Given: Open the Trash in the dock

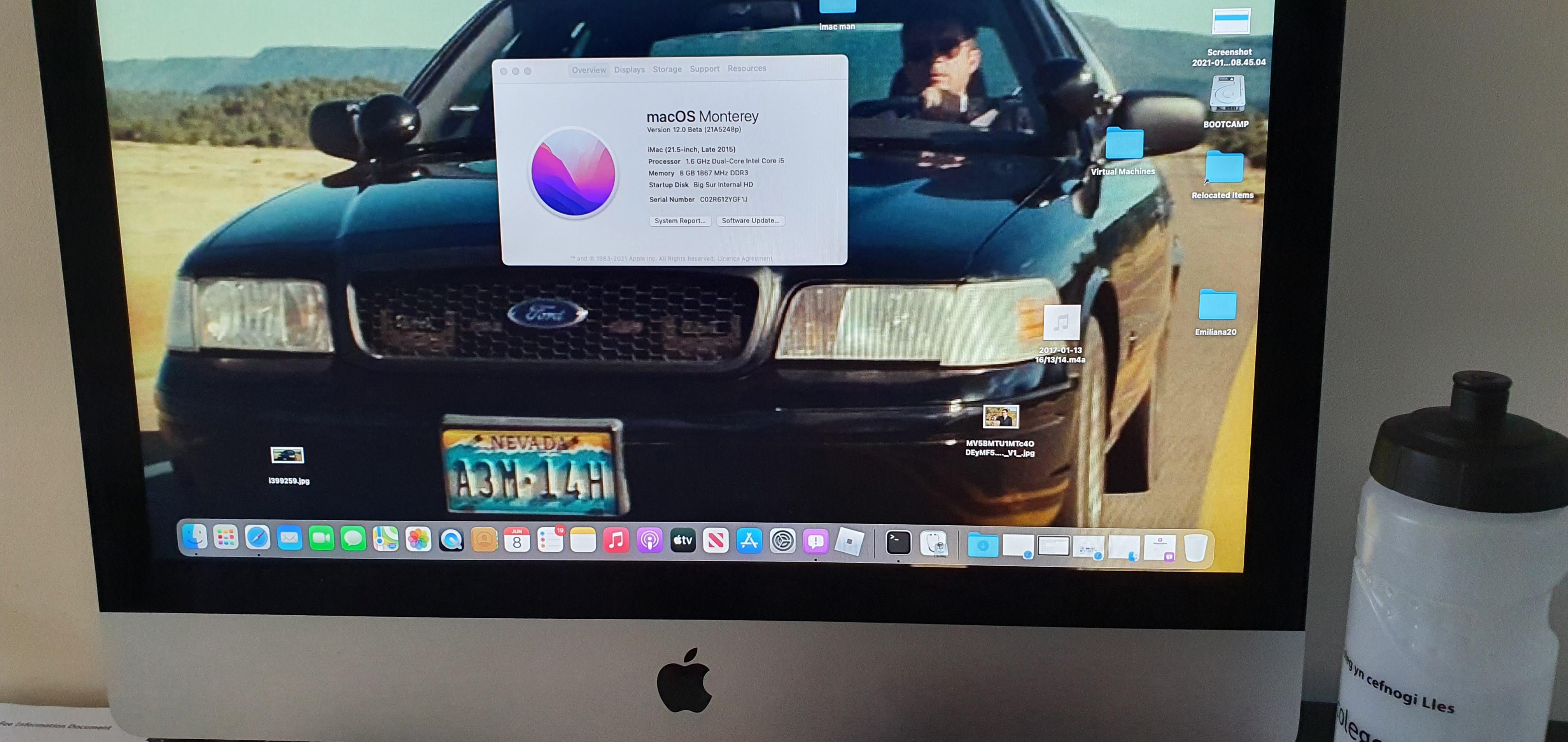Looking at the screenshot, I should 1195,548.
